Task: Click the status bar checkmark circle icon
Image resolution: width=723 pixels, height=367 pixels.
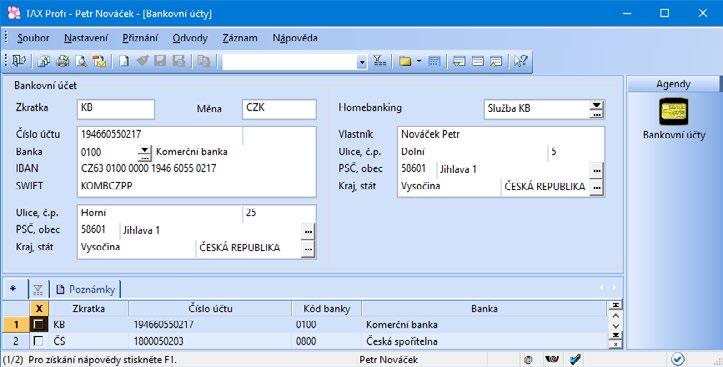Action: click(677, 359)
